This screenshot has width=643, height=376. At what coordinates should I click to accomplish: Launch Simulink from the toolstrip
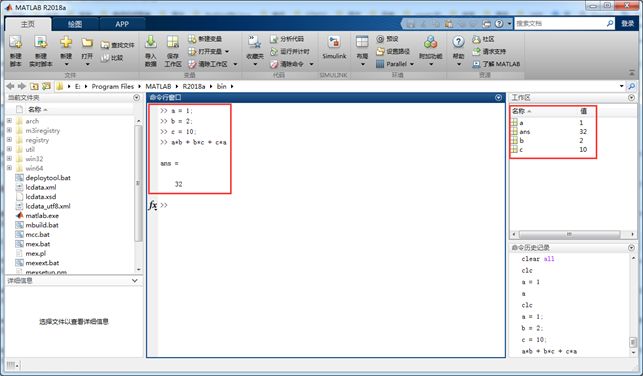(x=334, y=47)
